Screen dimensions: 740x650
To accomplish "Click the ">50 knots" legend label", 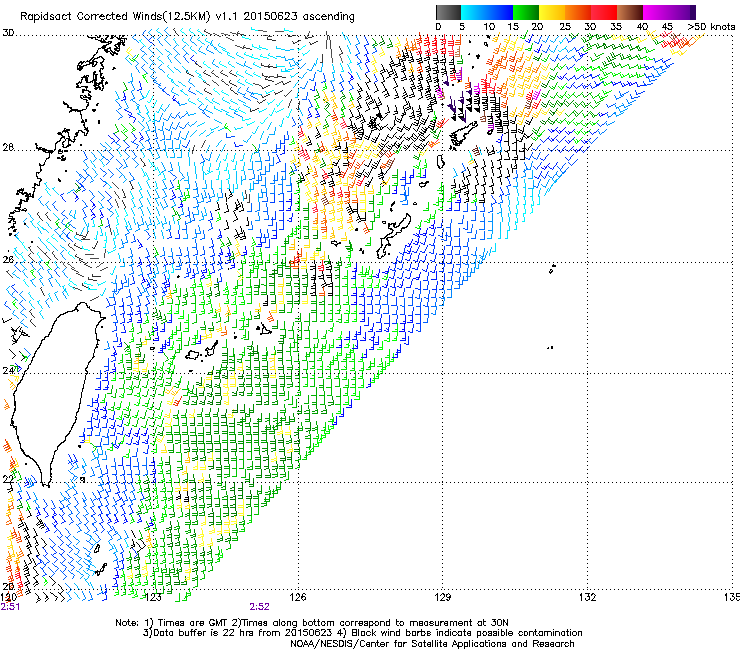I will [x=711, y=26].
